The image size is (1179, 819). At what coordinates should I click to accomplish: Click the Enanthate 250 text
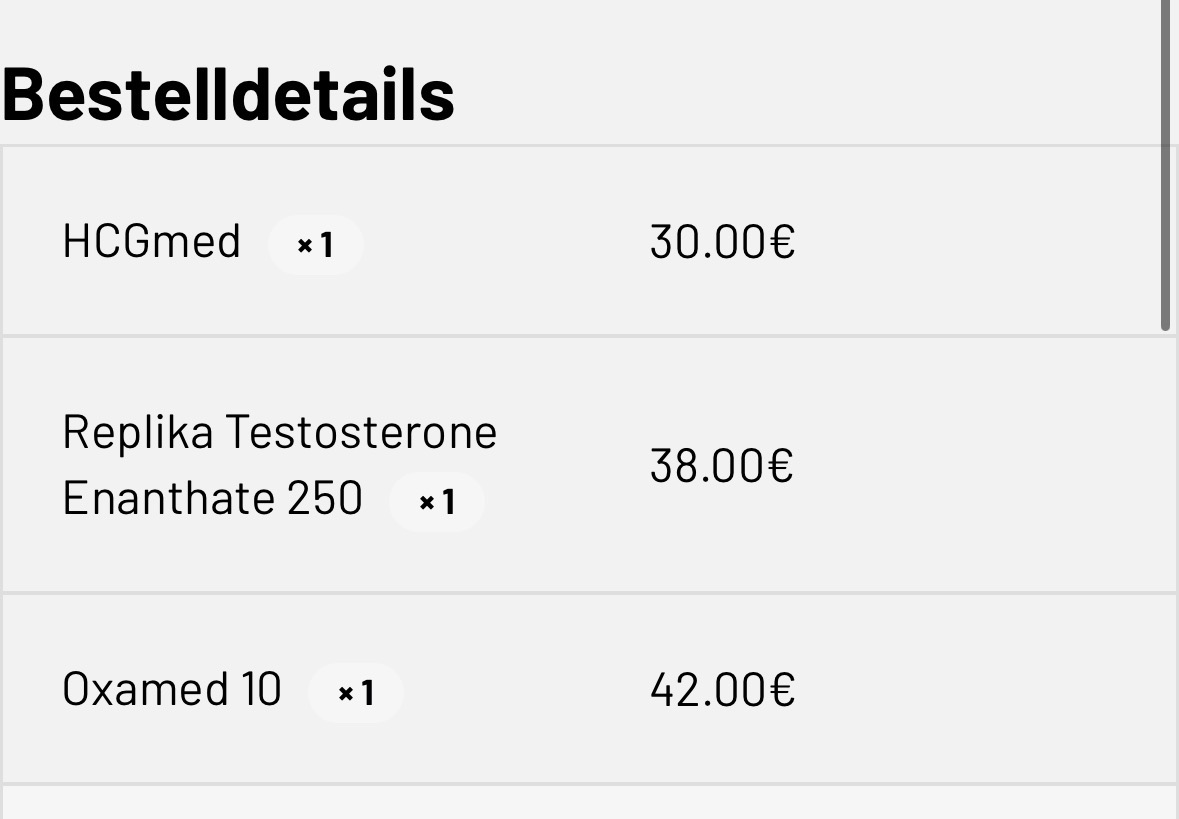click(x=212, y=497)
